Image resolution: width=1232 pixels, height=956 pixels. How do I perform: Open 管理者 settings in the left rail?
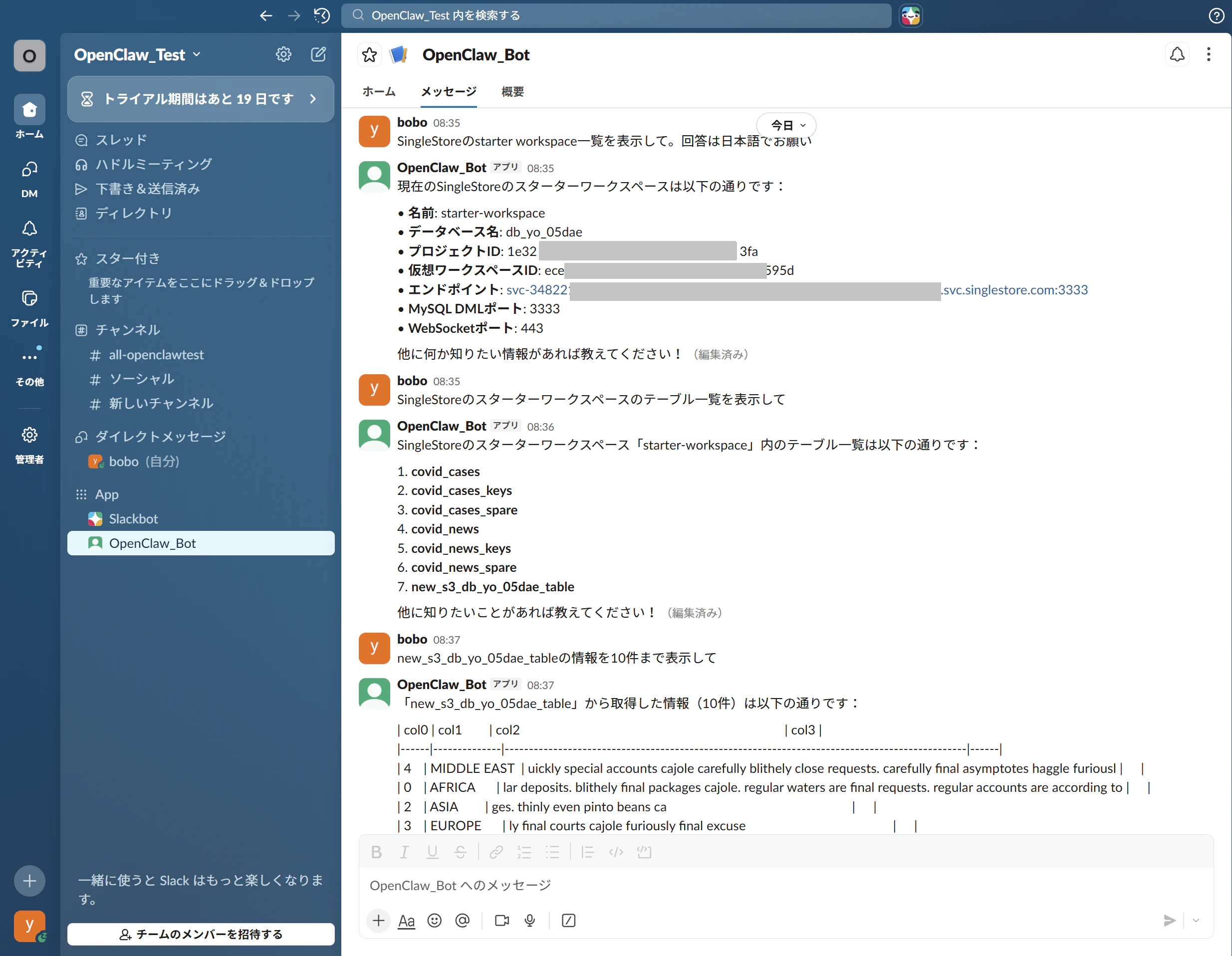(x=29, y=445)
